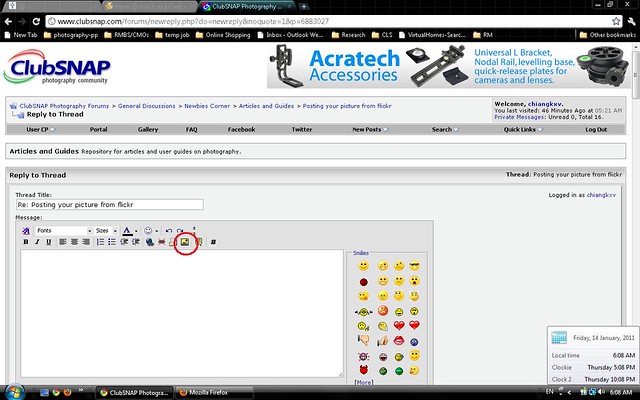
Task: Click inside the message text area
Action: tap(182, 313)
